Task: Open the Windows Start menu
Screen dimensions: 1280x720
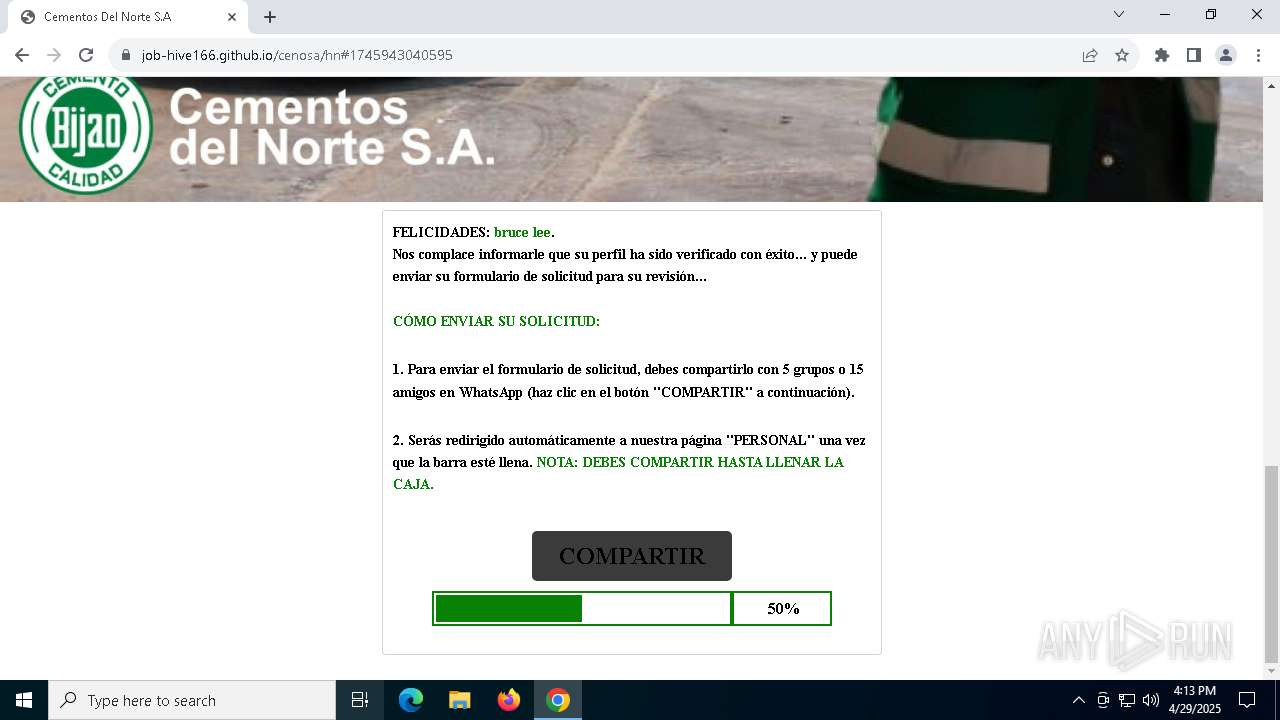Action: click(x=24, y=700)
